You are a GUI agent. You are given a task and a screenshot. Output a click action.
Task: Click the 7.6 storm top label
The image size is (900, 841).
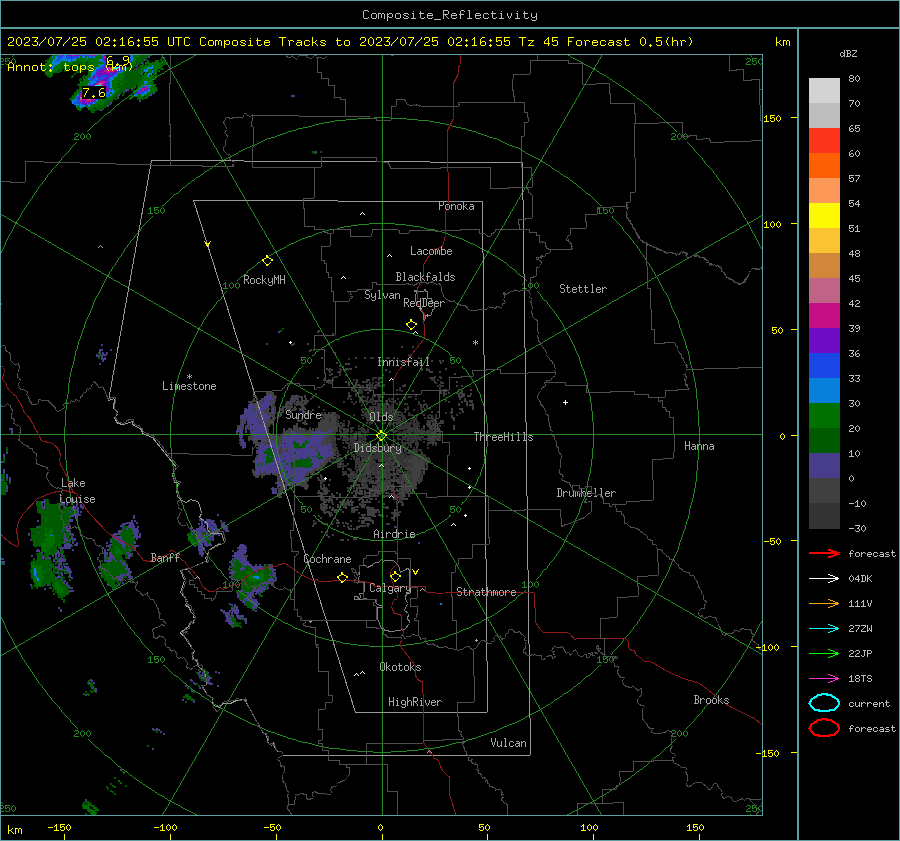tap(94, 92)
